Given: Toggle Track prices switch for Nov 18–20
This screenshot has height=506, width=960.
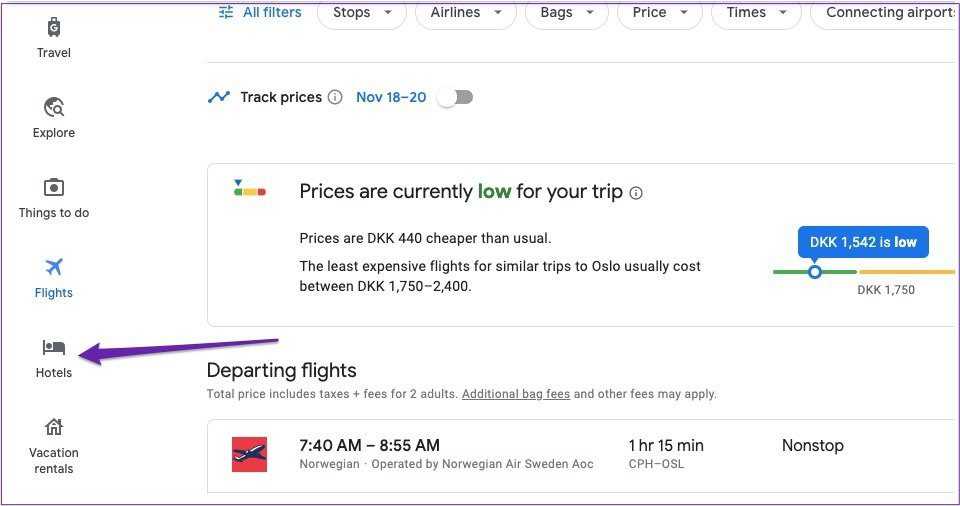Looking at the screenshot, I should (455, 97).
